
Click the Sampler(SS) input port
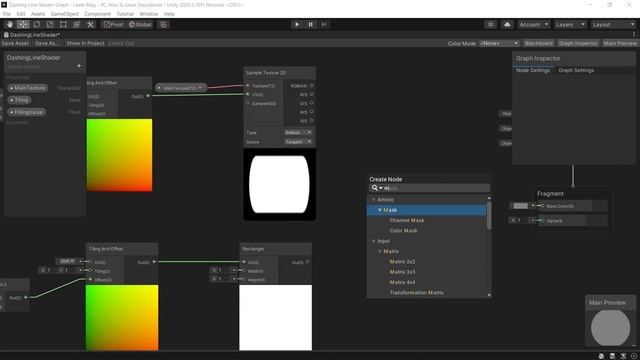(x=247, y=103)
